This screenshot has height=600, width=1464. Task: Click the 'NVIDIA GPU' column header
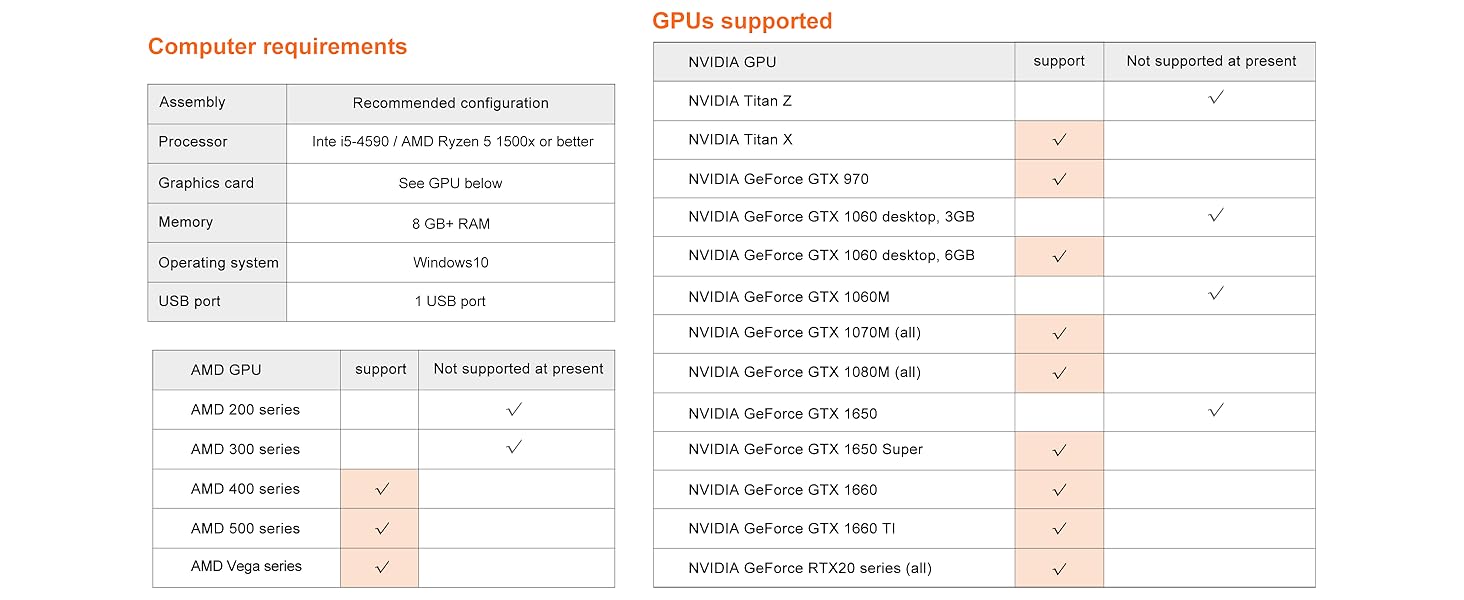coord(732,62)
